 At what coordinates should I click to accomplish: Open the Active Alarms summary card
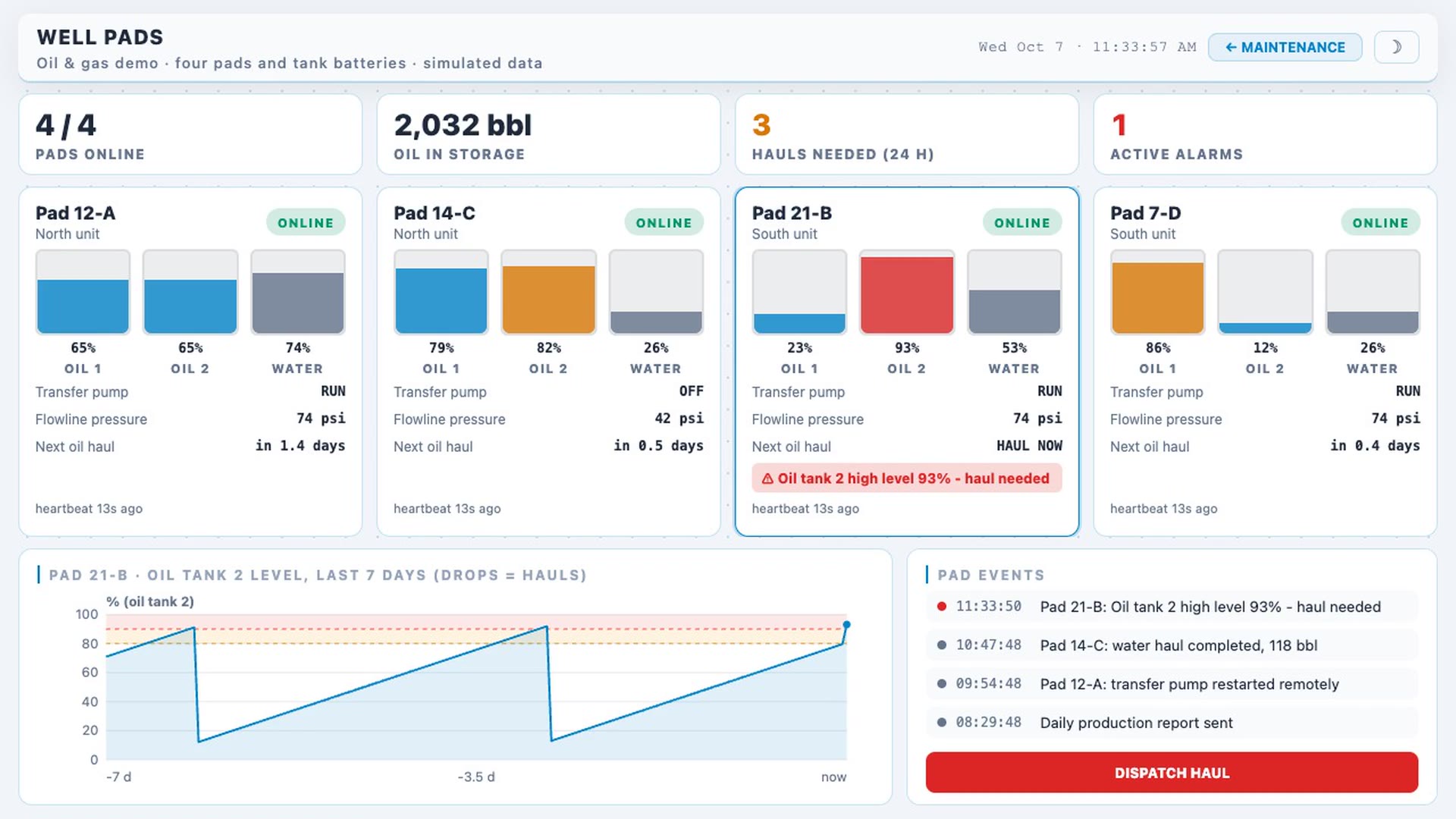(x=1265, y=134)
